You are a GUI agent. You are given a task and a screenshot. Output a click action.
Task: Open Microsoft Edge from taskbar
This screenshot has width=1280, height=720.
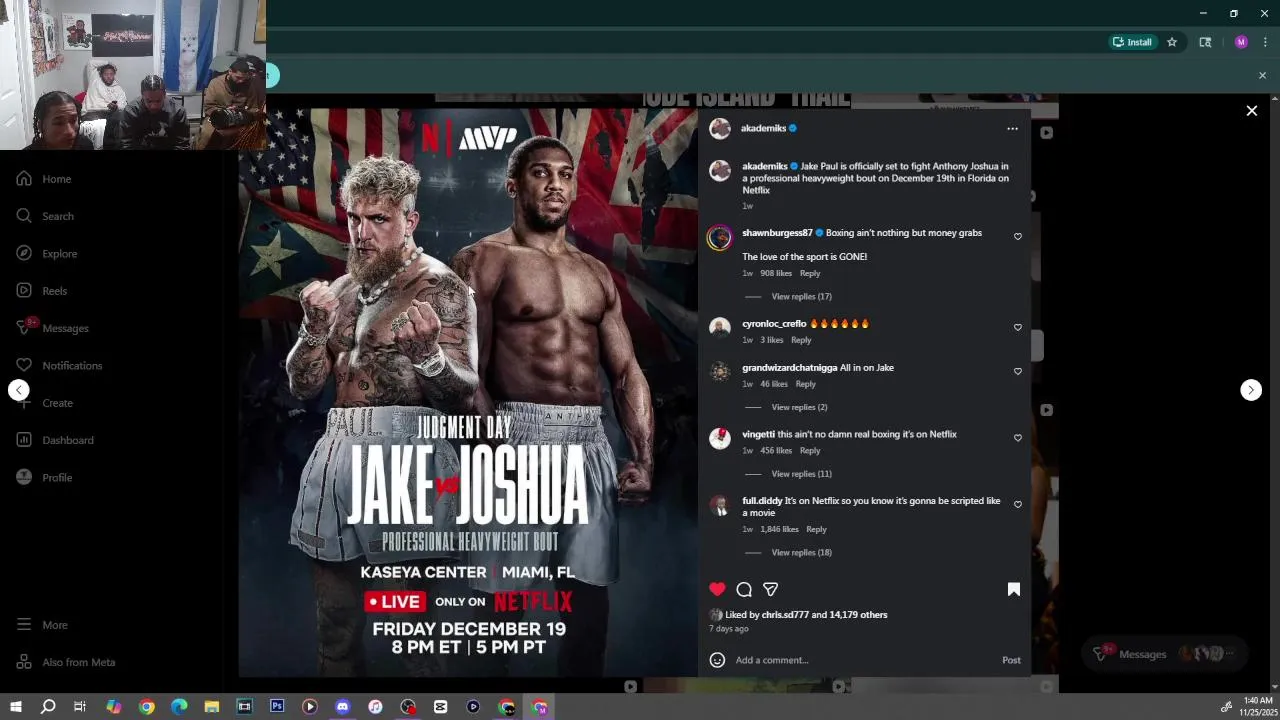179,707
